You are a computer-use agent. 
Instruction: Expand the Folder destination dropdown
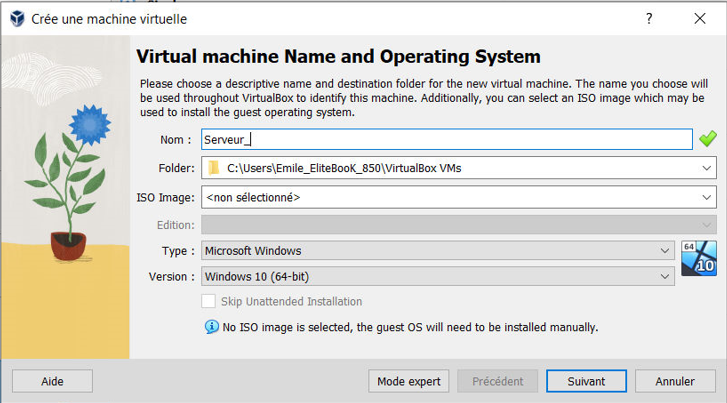[x=707, y=168]
